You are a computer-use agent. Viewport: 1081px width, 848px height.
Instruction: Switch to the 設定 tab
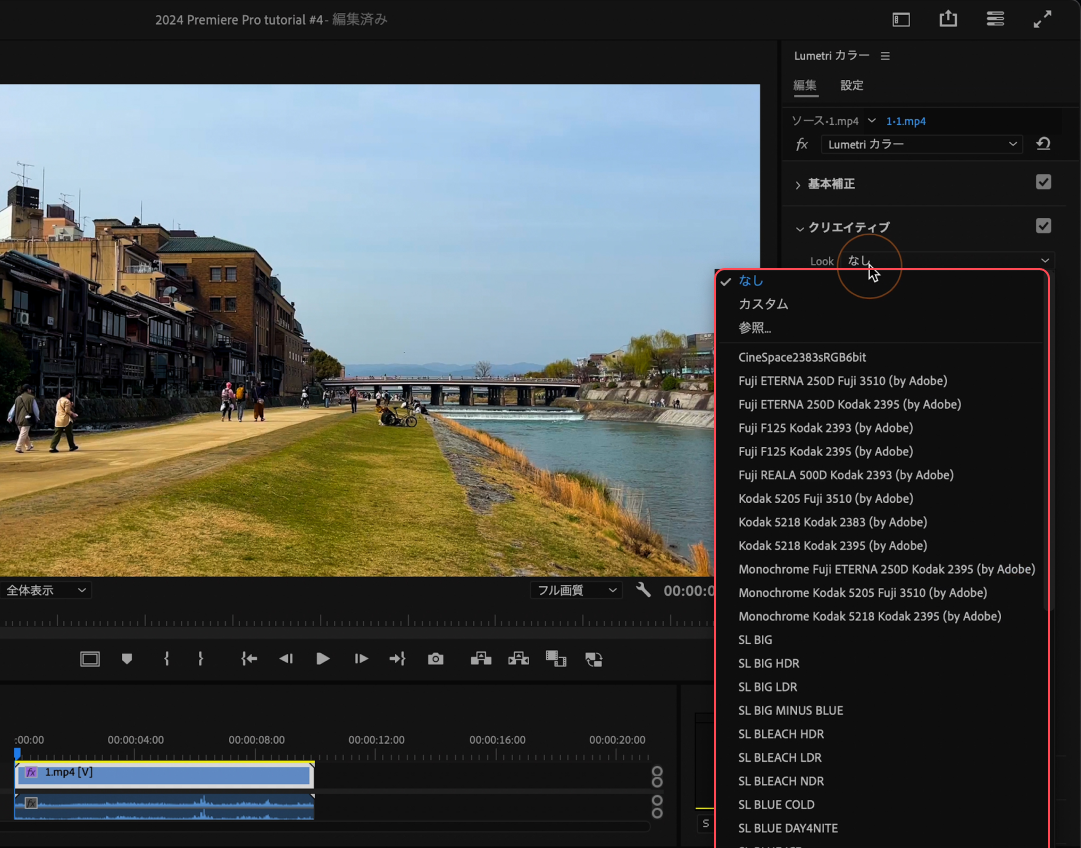coord(851,86)
